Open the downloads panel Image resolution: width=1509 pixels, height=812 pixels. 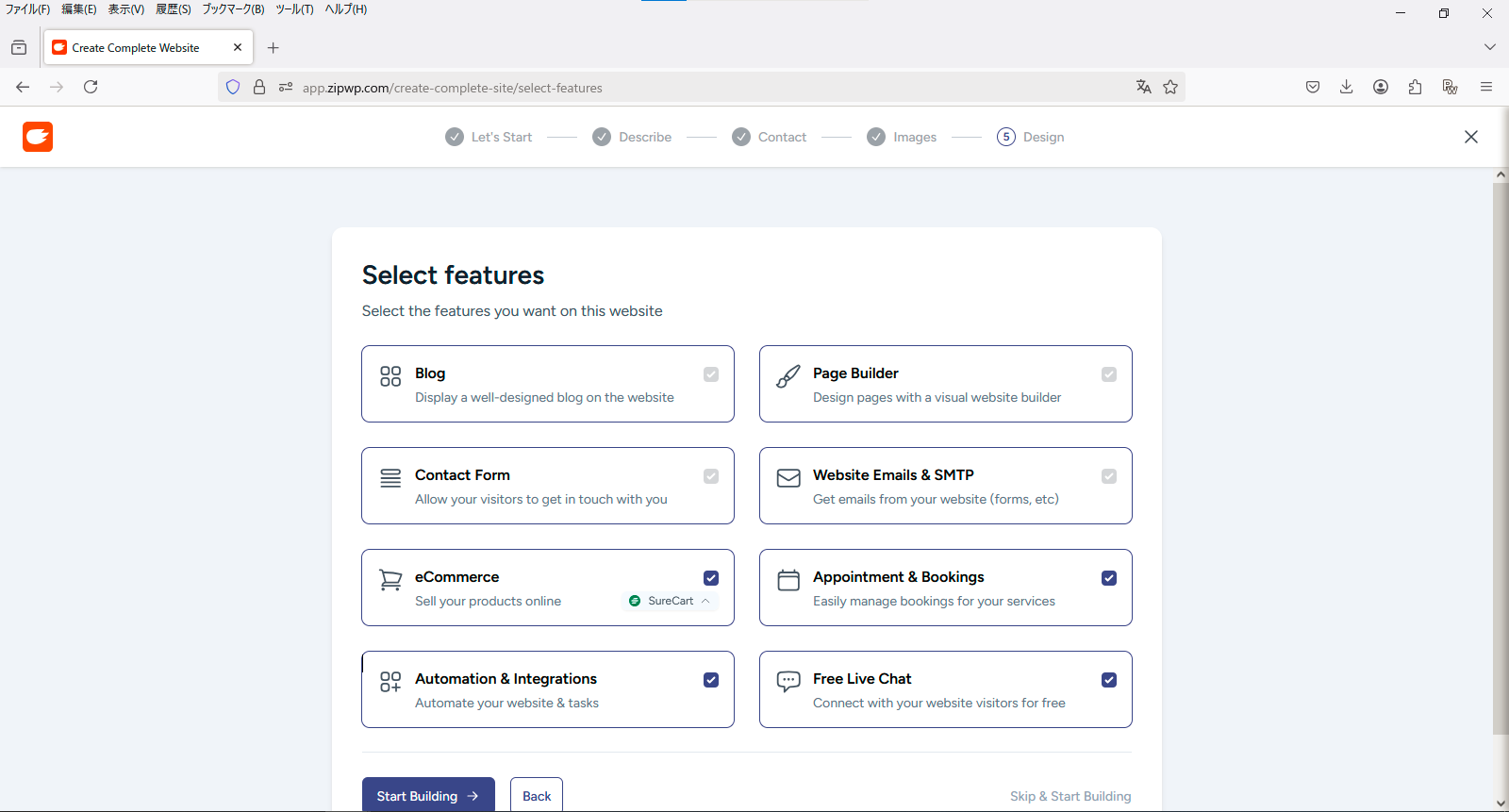(1347, 87)
